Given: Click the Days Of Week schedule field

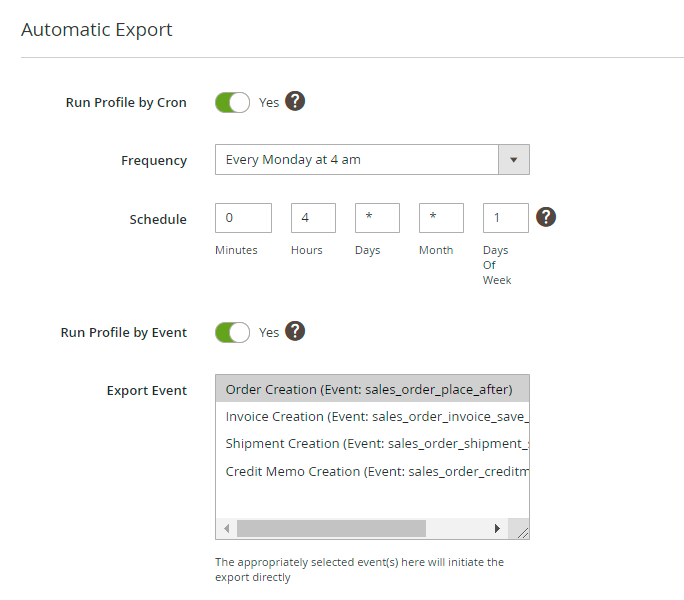Looking at the screenshot, I should (505, 218).
